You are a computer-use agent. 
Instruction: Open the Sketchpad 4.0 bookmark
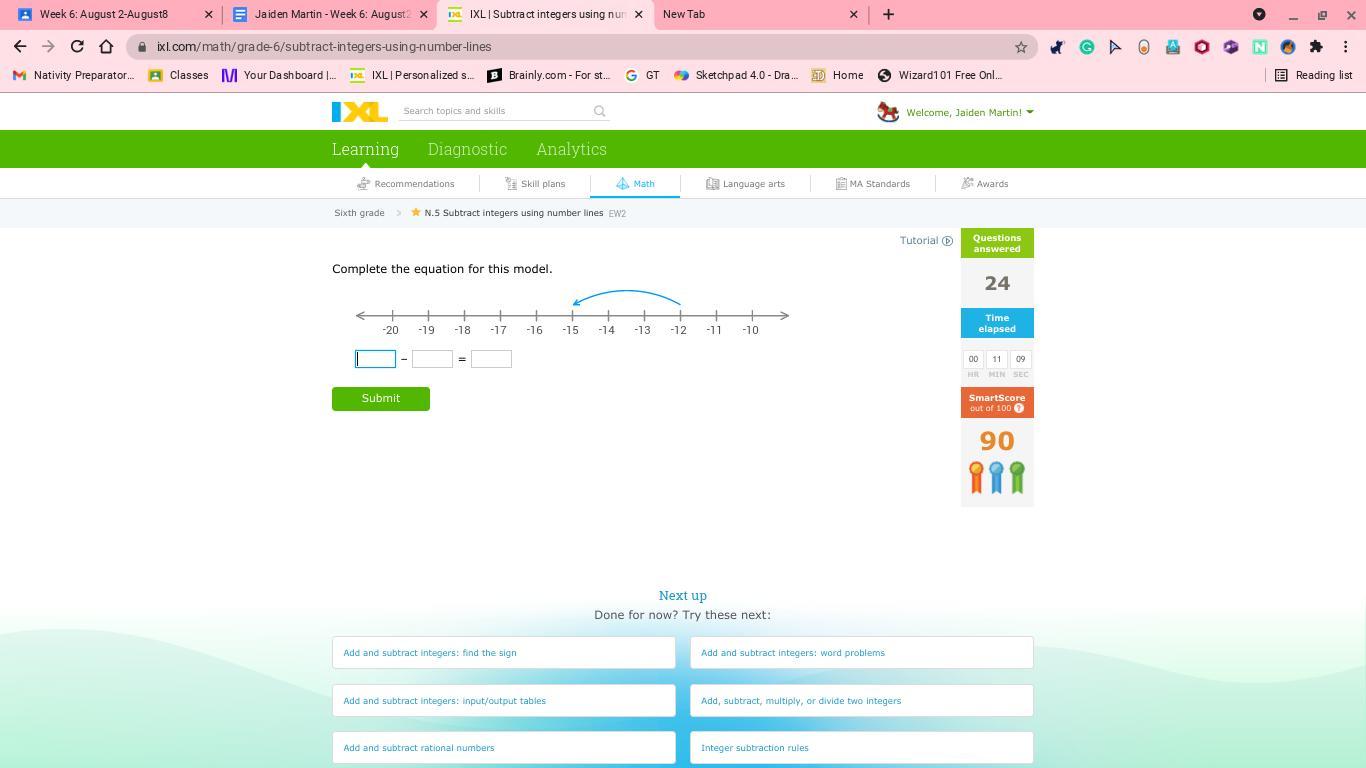click(x=736, y=75)
